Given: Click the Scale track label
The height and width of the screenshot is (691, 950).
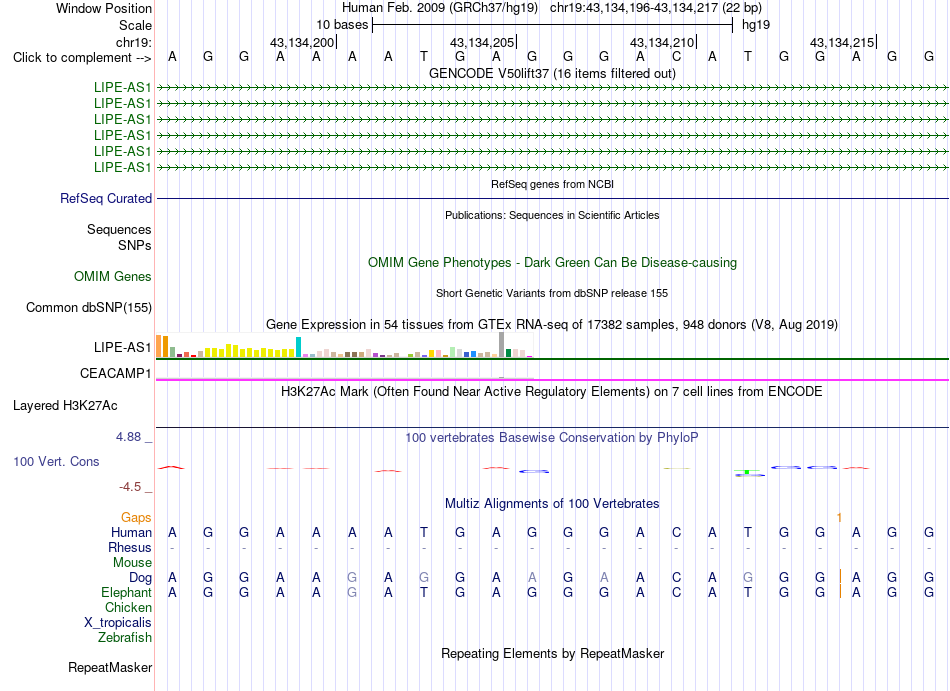Looking at the screenshot, I should tap(135, 25).
